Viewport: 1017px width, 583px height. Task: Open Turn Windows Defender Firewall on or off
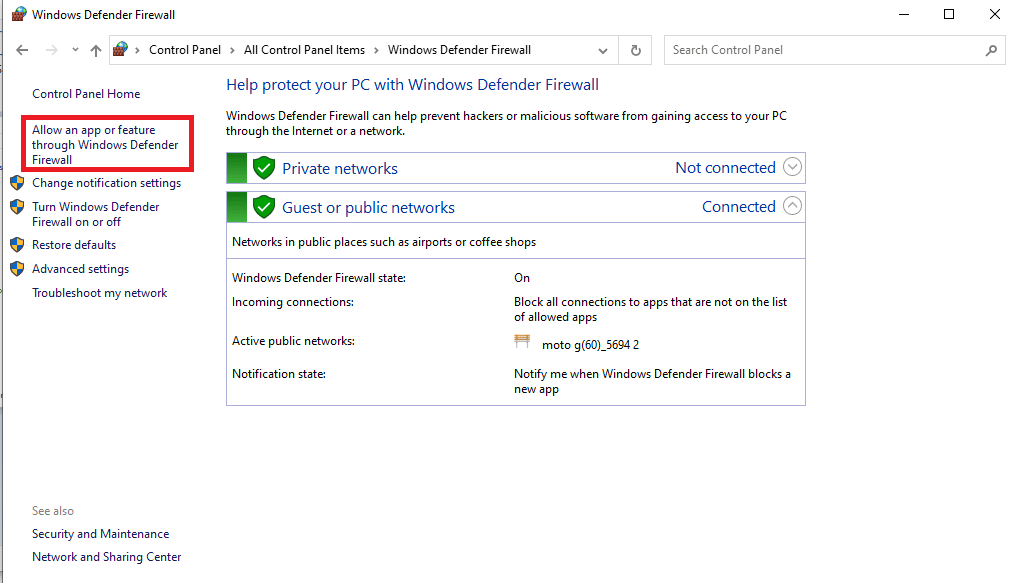tap(95, 214)
